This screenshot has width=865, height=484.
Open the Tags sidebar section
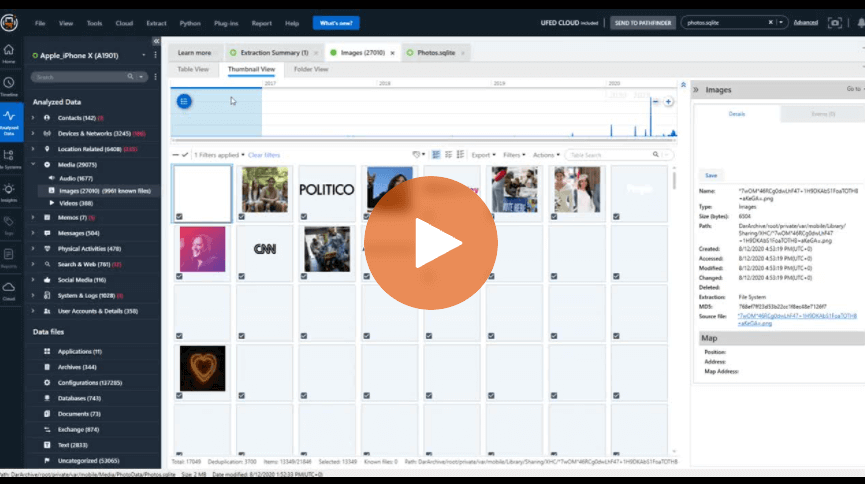(9, 225)
